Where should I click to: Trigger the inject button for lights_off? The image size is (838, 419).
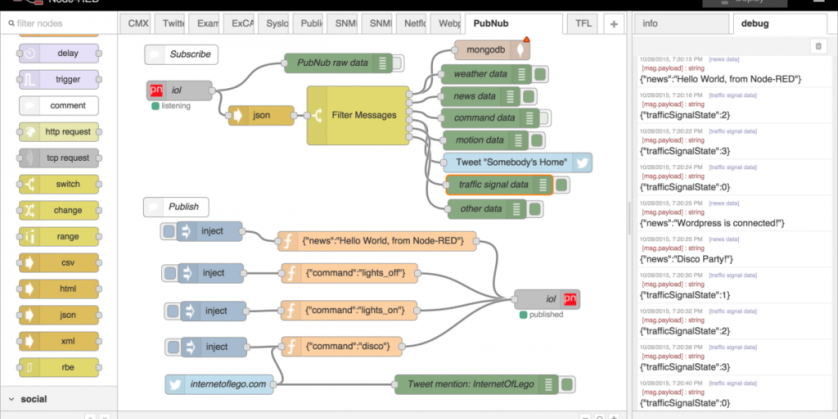[x=170, y=273]
